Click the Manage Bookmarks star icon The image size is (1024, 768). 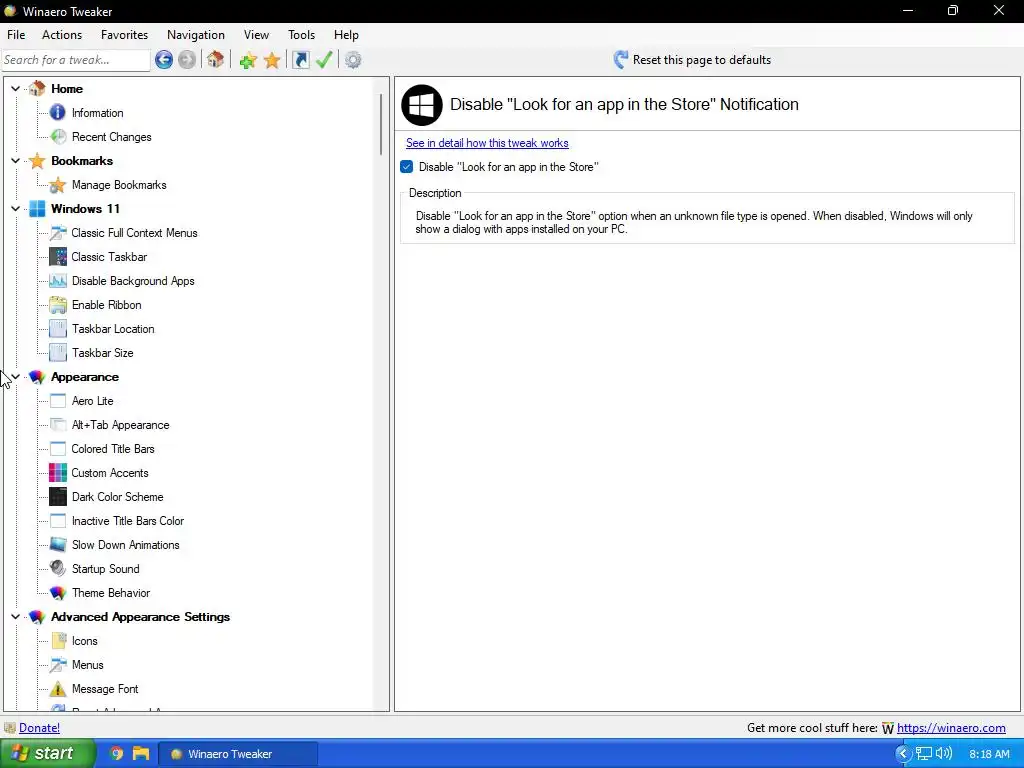[x=57, y=185]
